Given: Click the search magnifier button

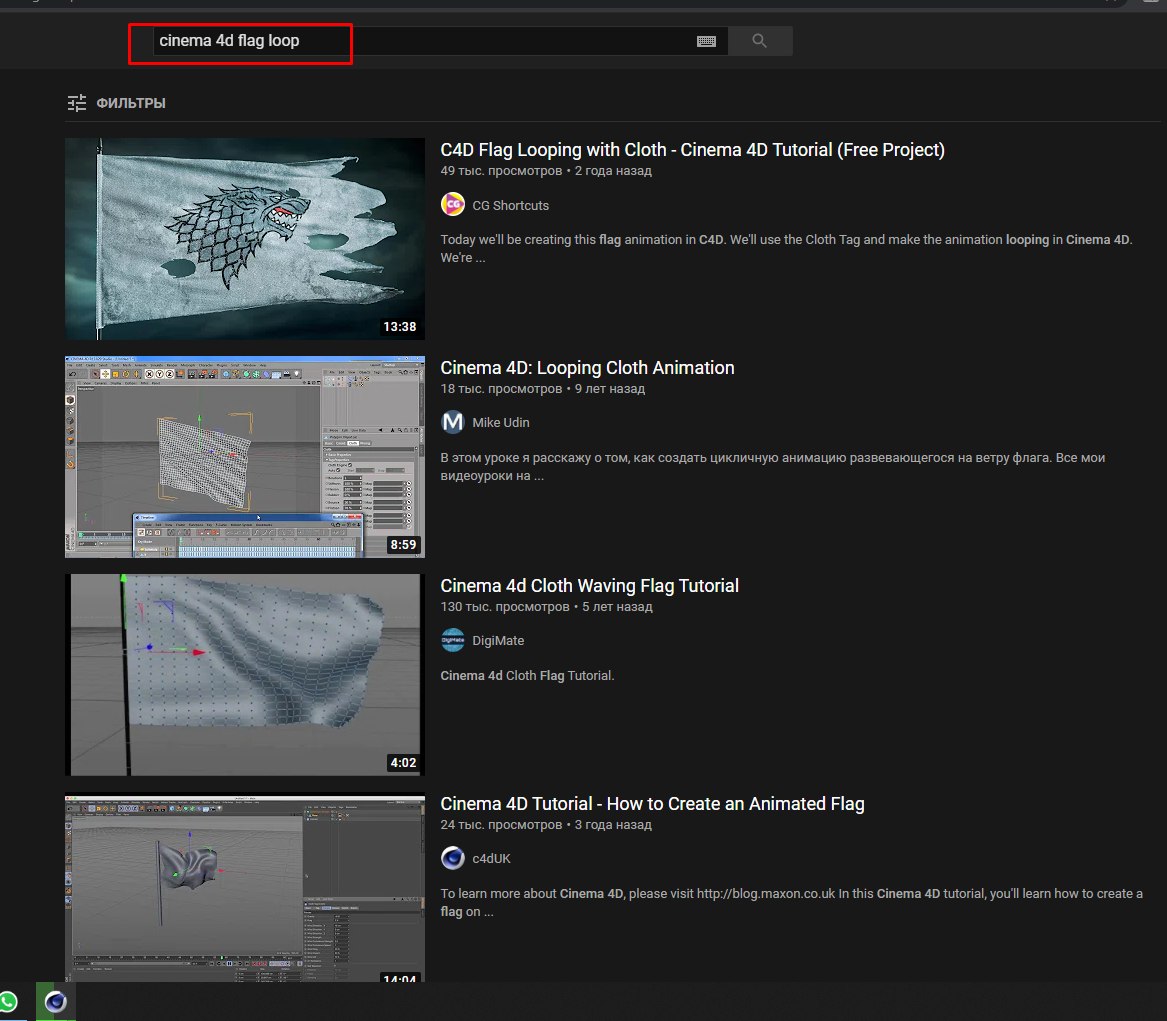Looking at the screenshot, I should click(x=759, y=41).
